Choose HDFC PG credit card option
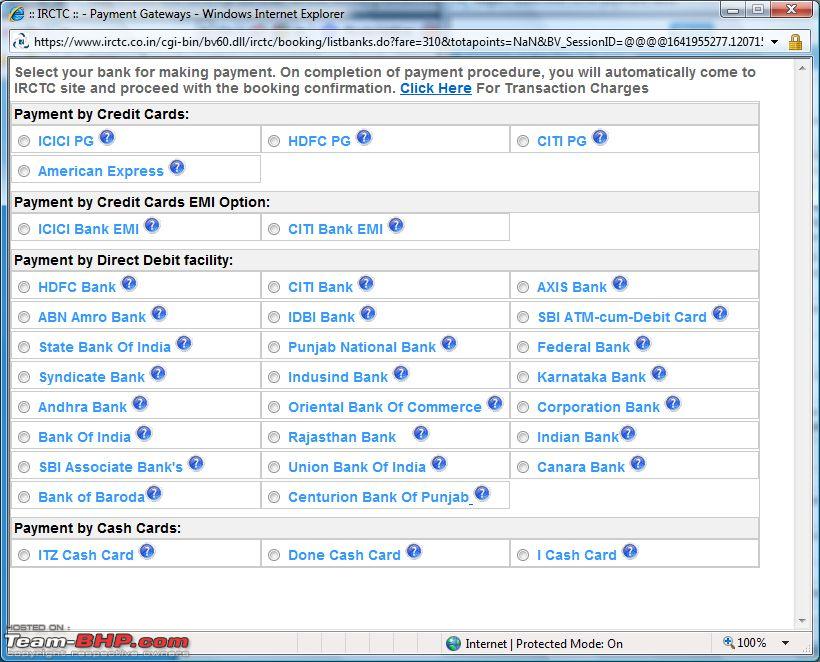820x662 pixels. coord(274,141)
